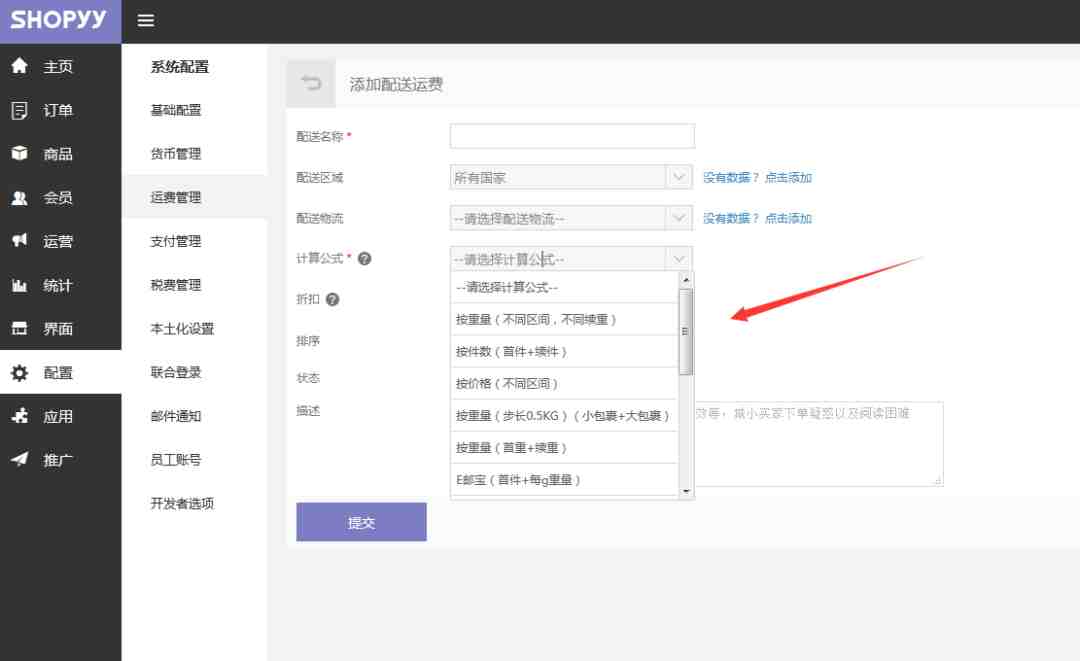The image size is (1080, 661).
Task: Click the home icon for 主页
Action: coord(19,66)
